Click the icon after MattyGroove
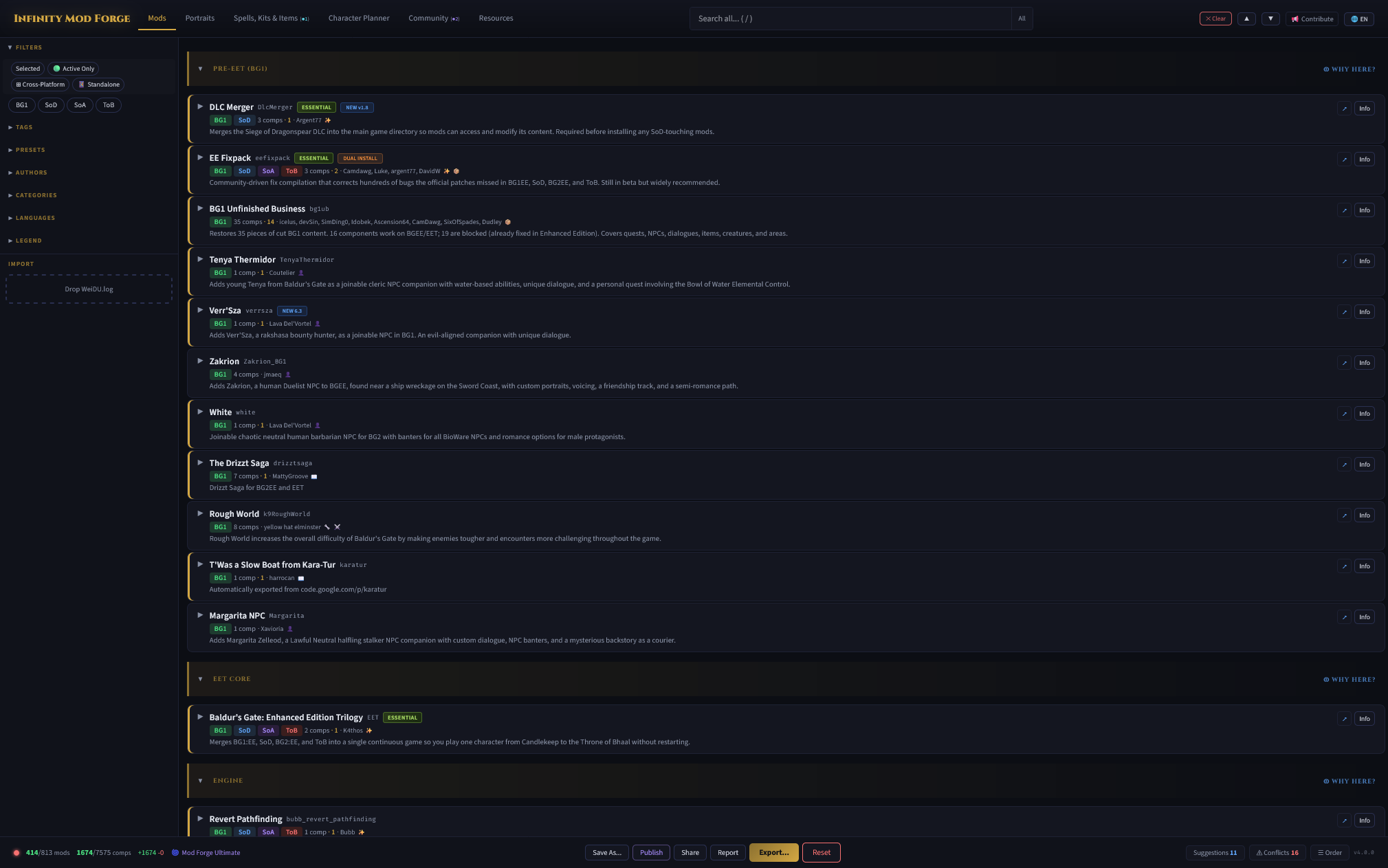 tap(314, 476)
